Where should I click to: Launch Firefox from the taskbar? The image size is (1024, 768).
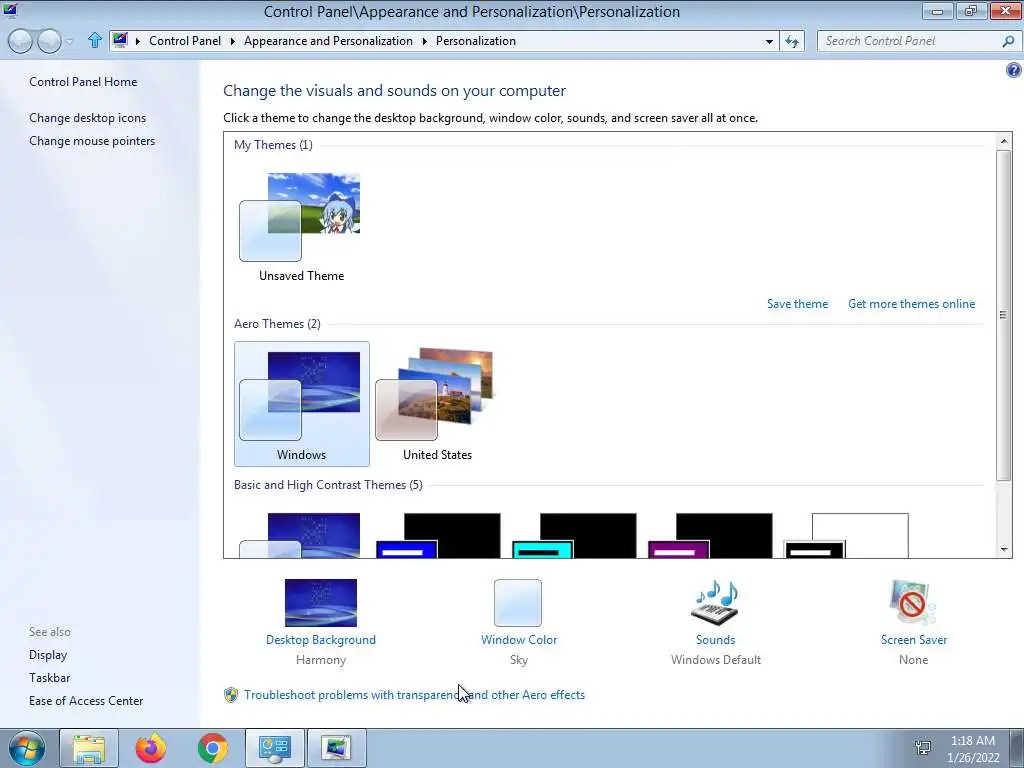tap(151, 748)
